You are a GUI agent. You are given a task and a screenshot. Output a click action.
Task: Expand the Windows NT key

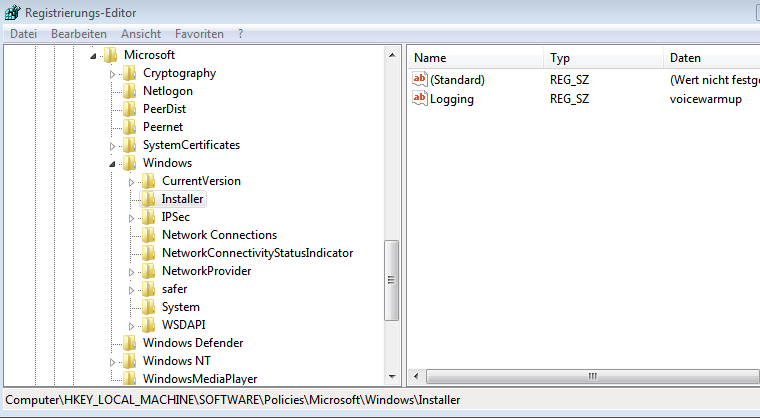(x=112, y=362)
